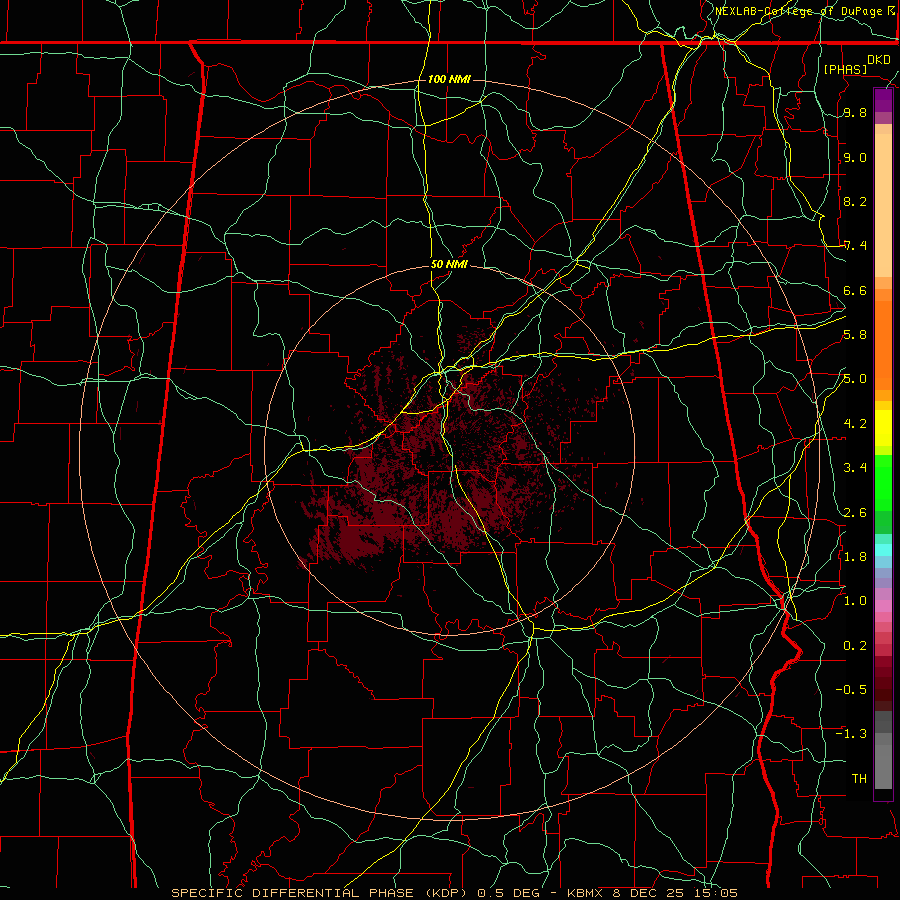The width and height of the screenshot is (900, 900).
Task: Click the 1.0 legend value
Action: coord(855,601)
